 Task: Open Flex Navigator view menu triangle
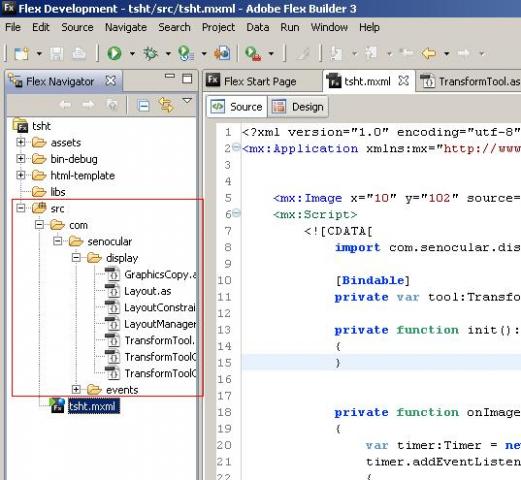187,100
